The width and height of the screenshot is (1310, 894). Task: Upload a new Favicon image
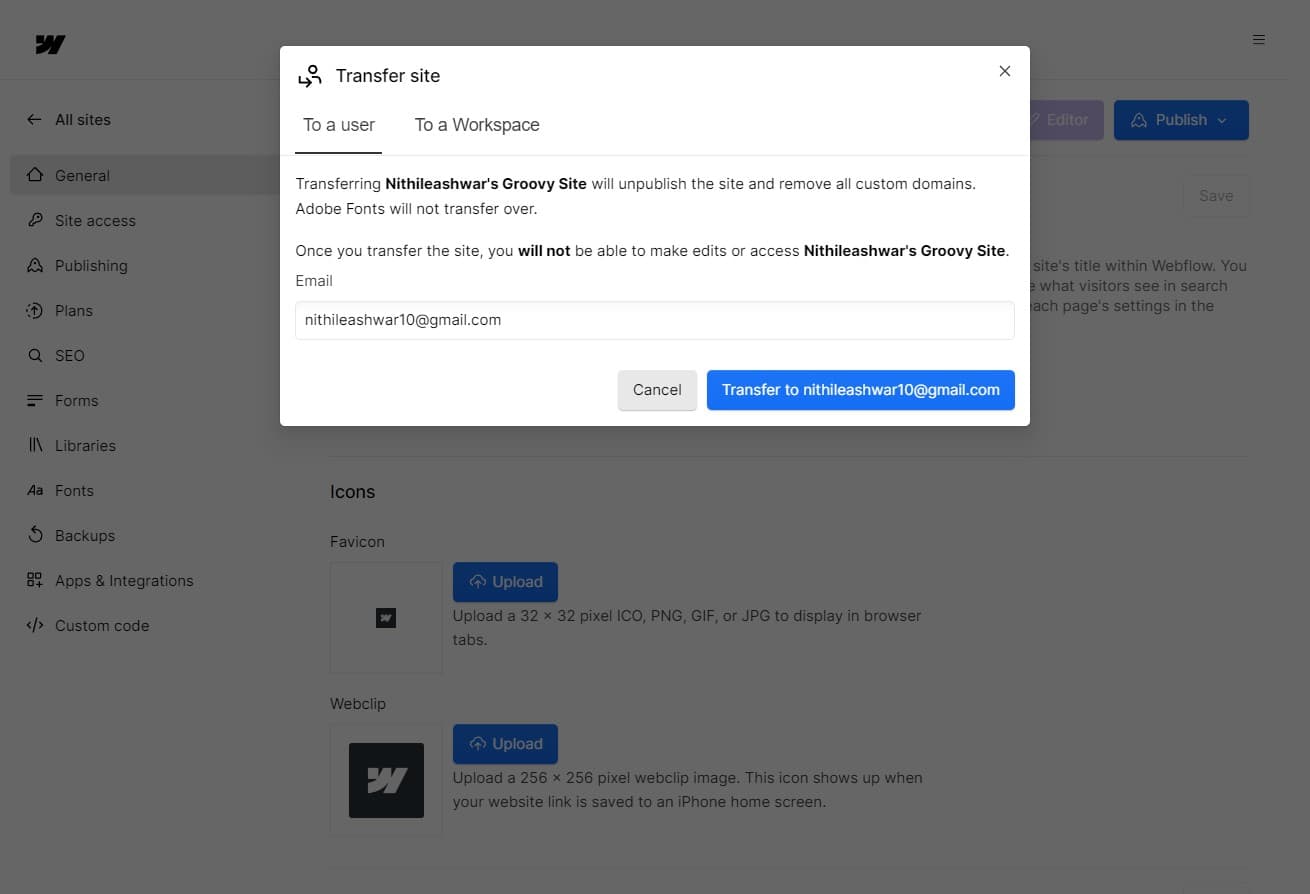point(505,581)
